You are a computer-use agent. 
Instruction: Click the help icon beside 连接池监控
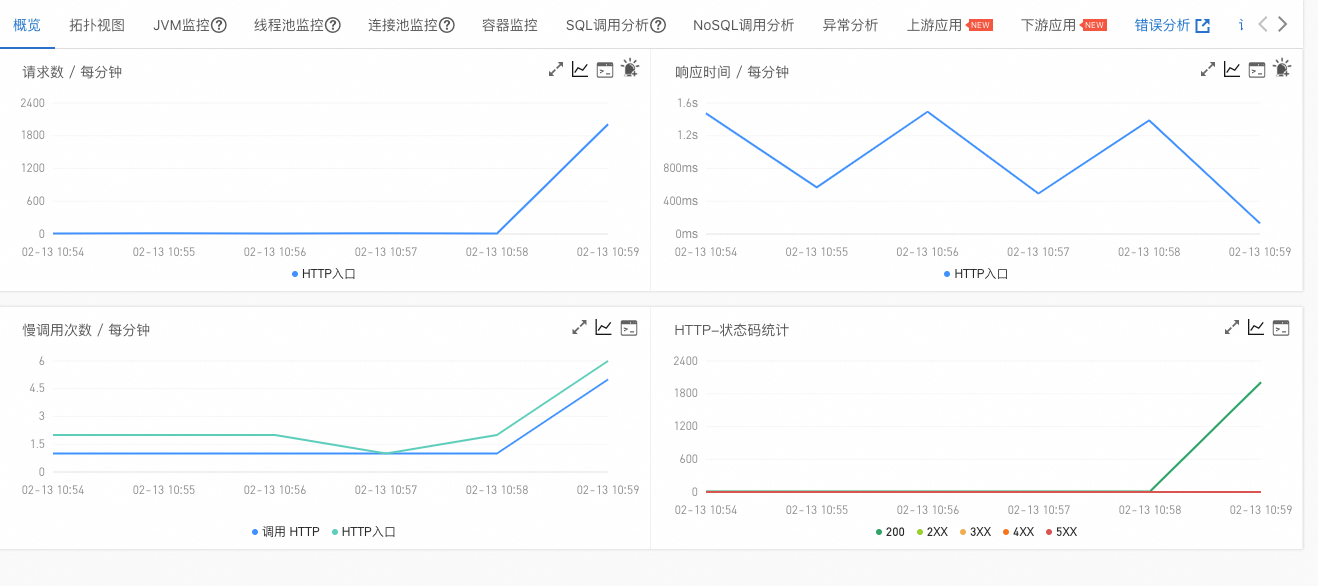[447, 25]
